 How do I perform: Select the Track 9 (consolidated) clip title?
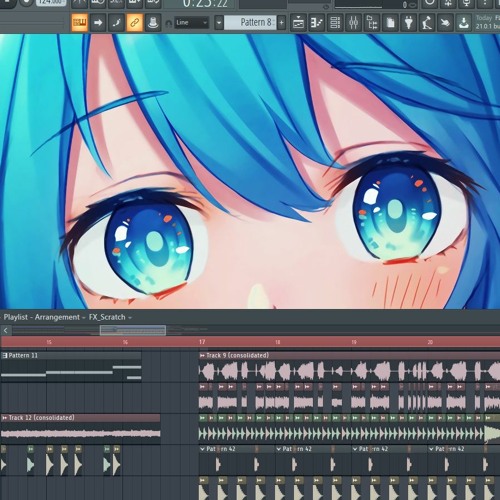[237, 355]
